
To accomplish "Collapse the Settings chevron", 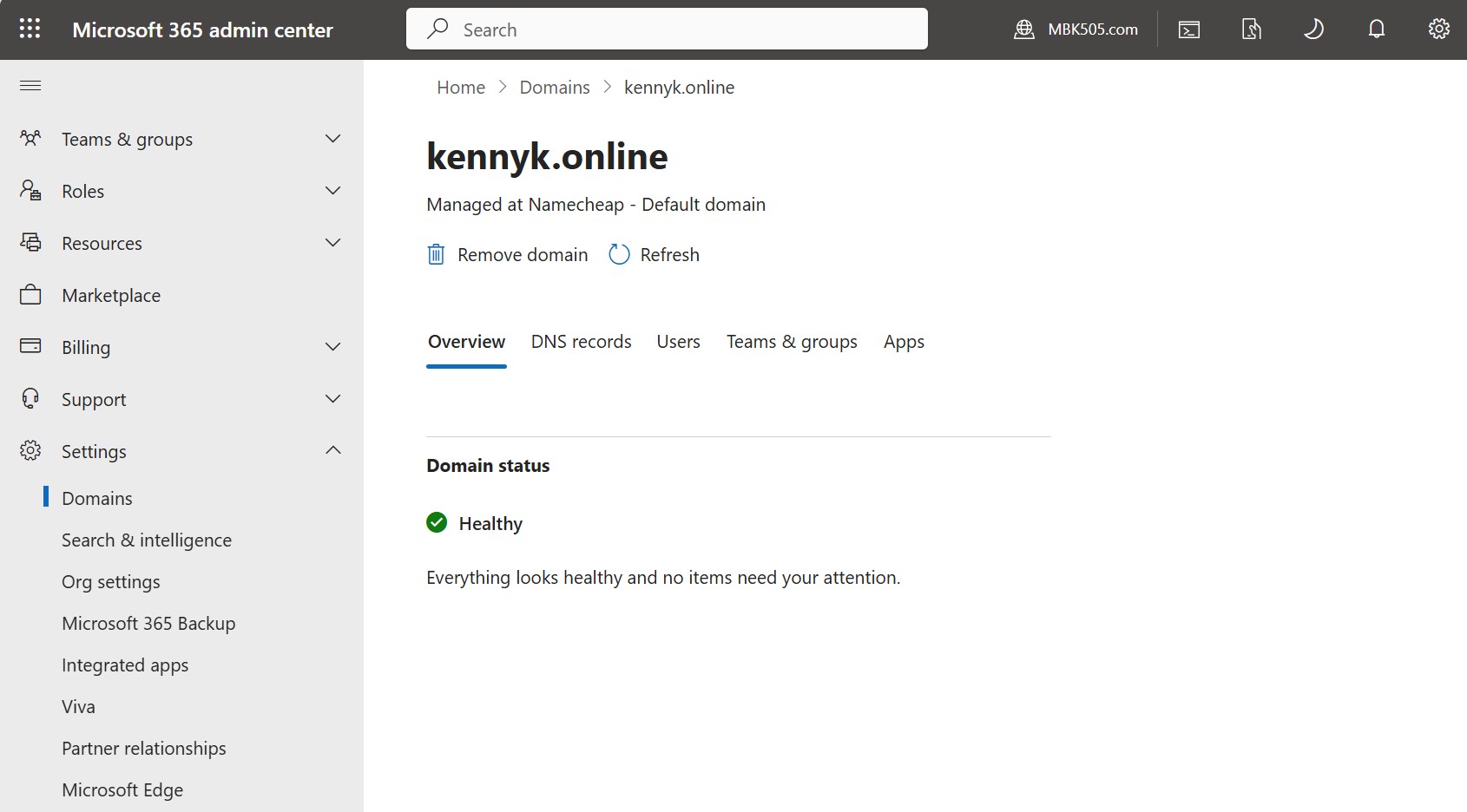I will coord(332,450).
